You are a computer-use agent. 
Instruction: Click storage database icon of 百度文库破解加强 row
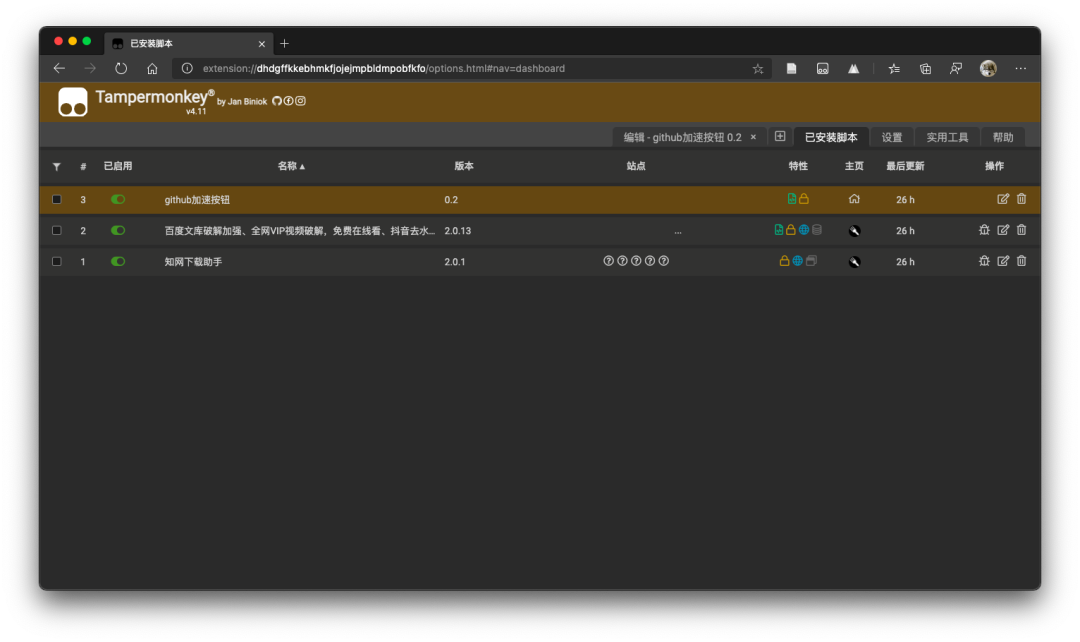click(x=817, y=230)
